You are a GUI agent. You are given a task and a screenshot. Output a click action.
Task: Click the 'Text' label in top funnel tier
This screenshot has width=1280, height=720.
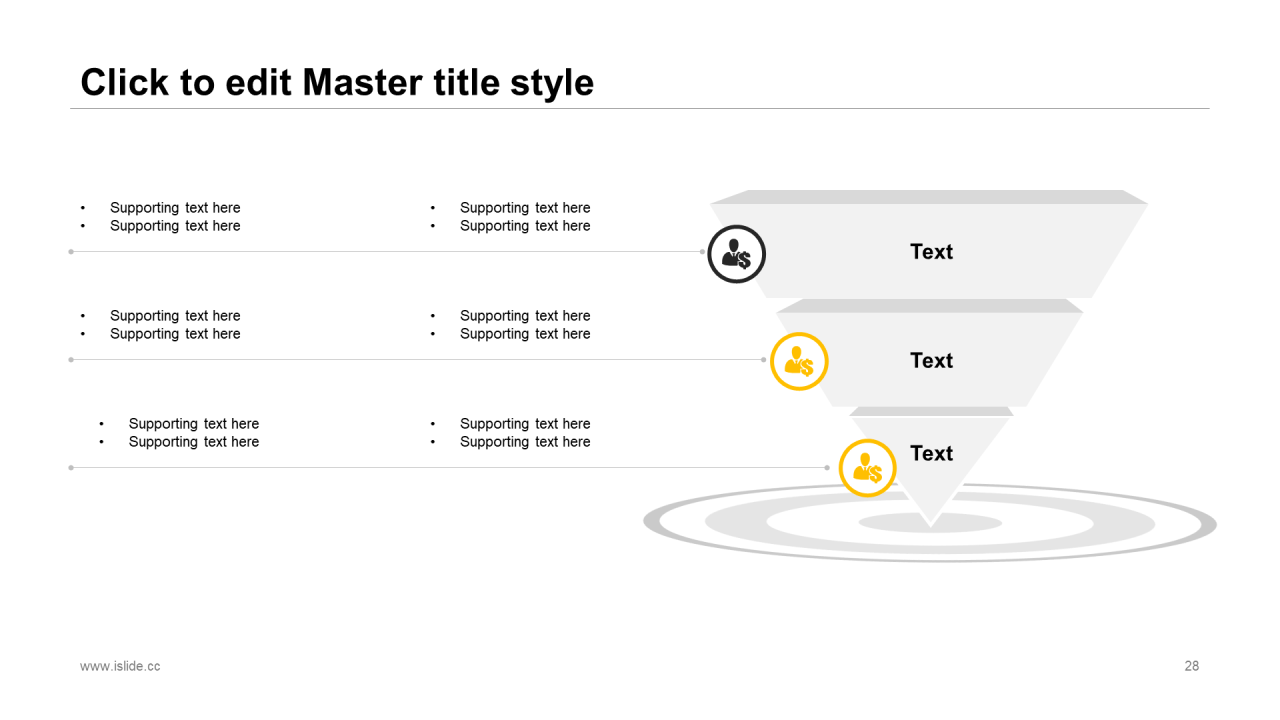click(931, 252)
